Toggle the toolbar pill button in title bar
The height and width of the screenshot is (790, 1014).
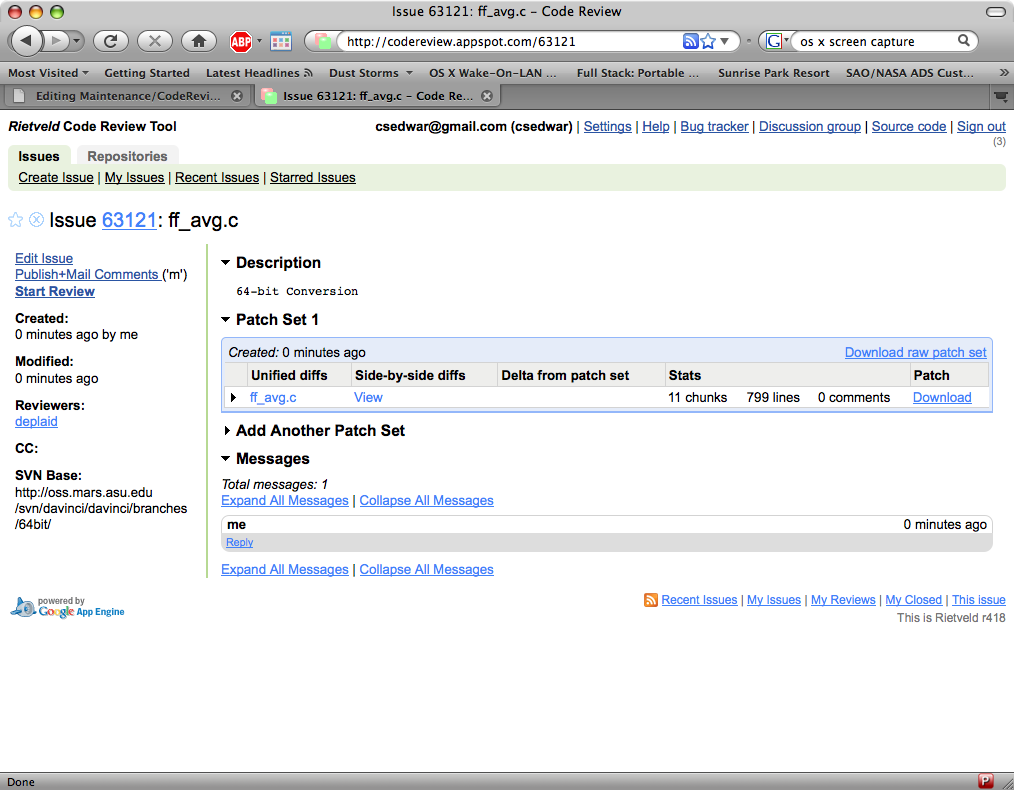click(x=995, y=12)
